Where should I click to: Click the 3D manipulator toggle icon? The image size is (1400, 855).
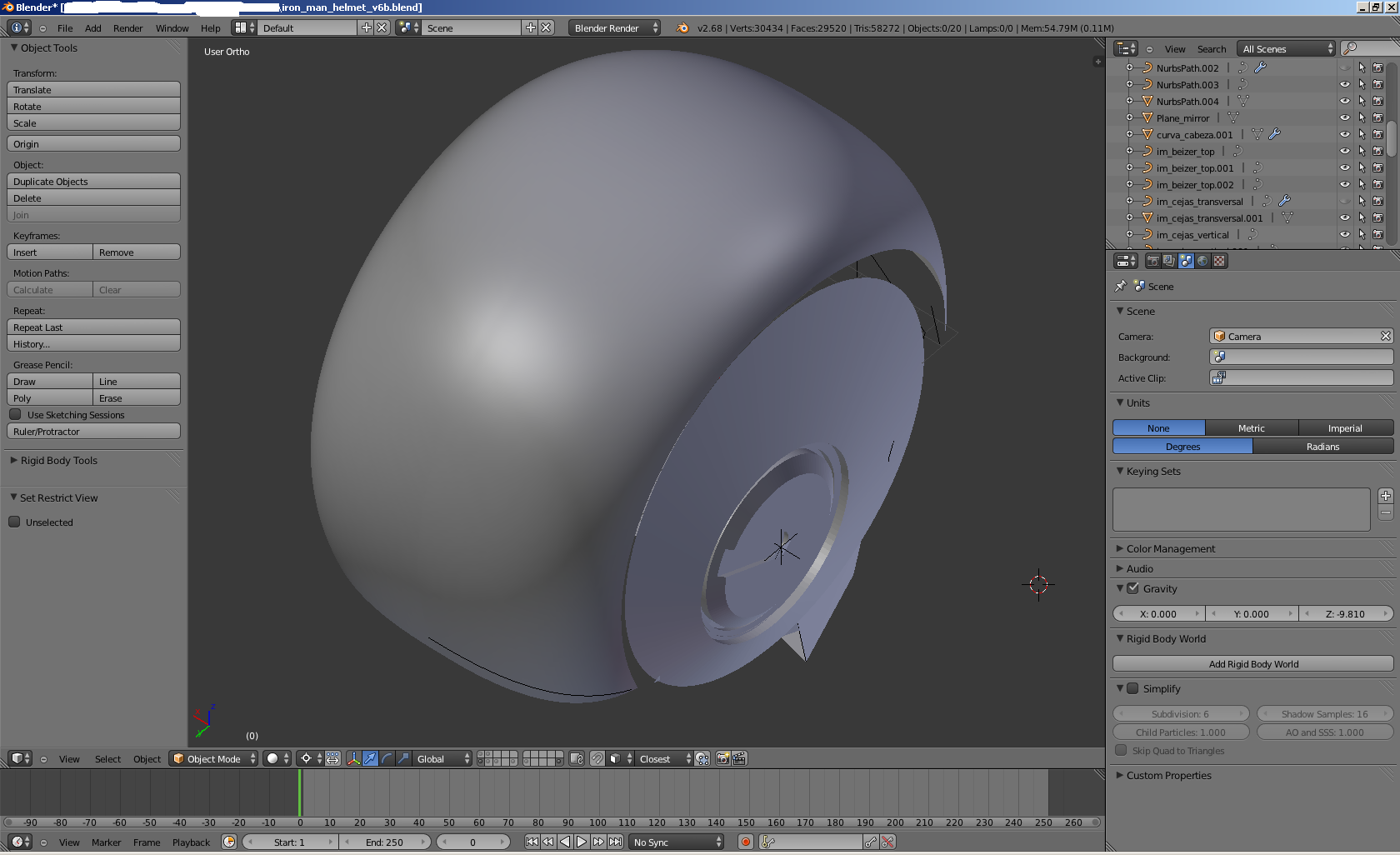(x=353, y=758)
